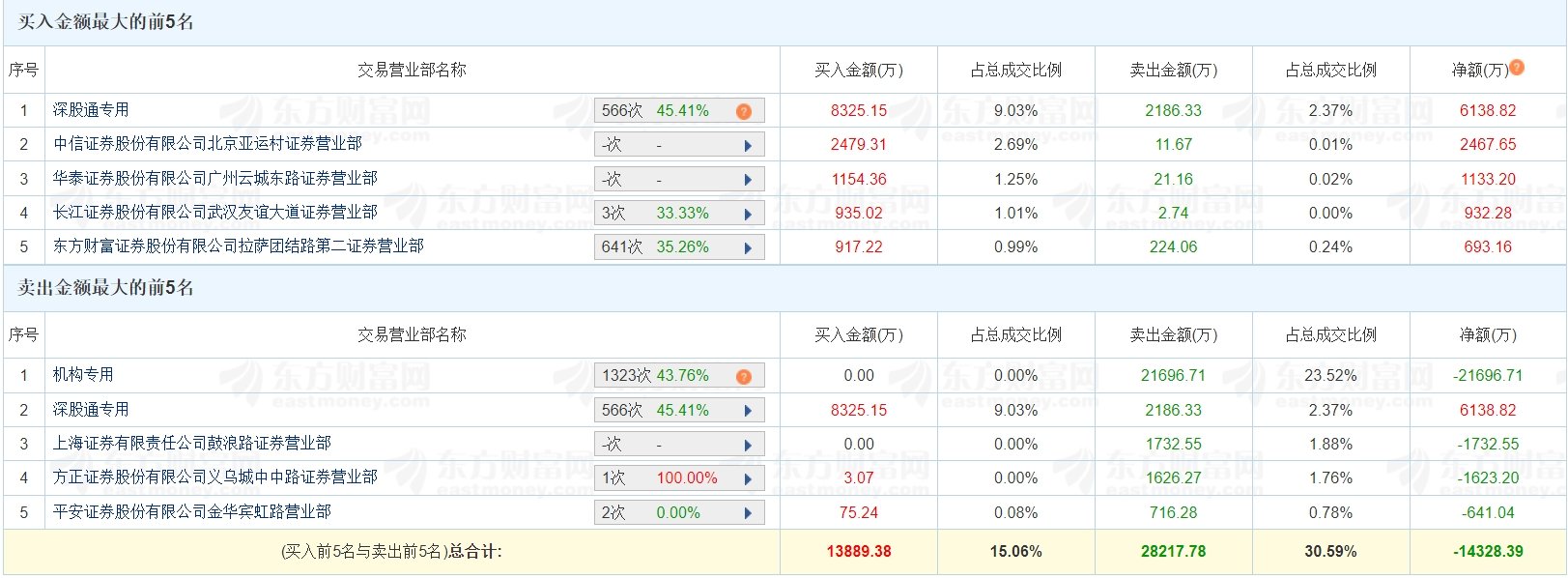Select the 1.88% sell ratio cell
The image size is (1568, 578).
[x=1330, y=445]
